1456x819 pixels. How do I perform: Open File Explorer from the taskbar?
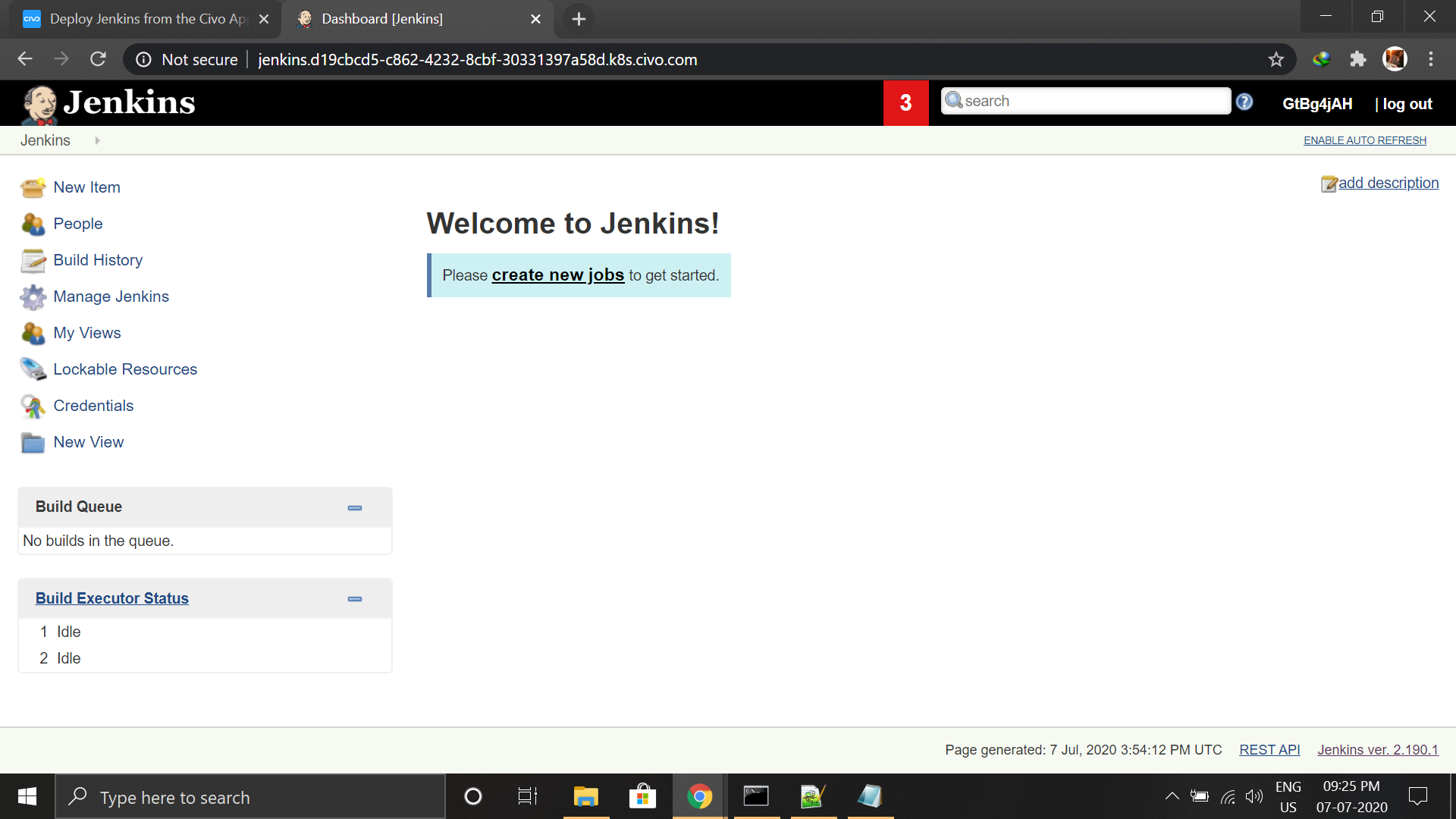pos(585,796)
